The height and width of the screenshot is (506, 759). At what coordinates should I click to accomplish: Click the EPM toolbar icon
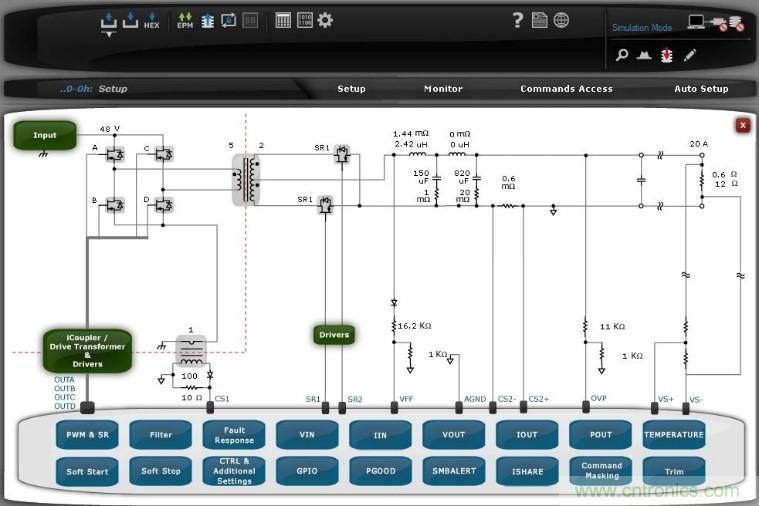(185, 21)
